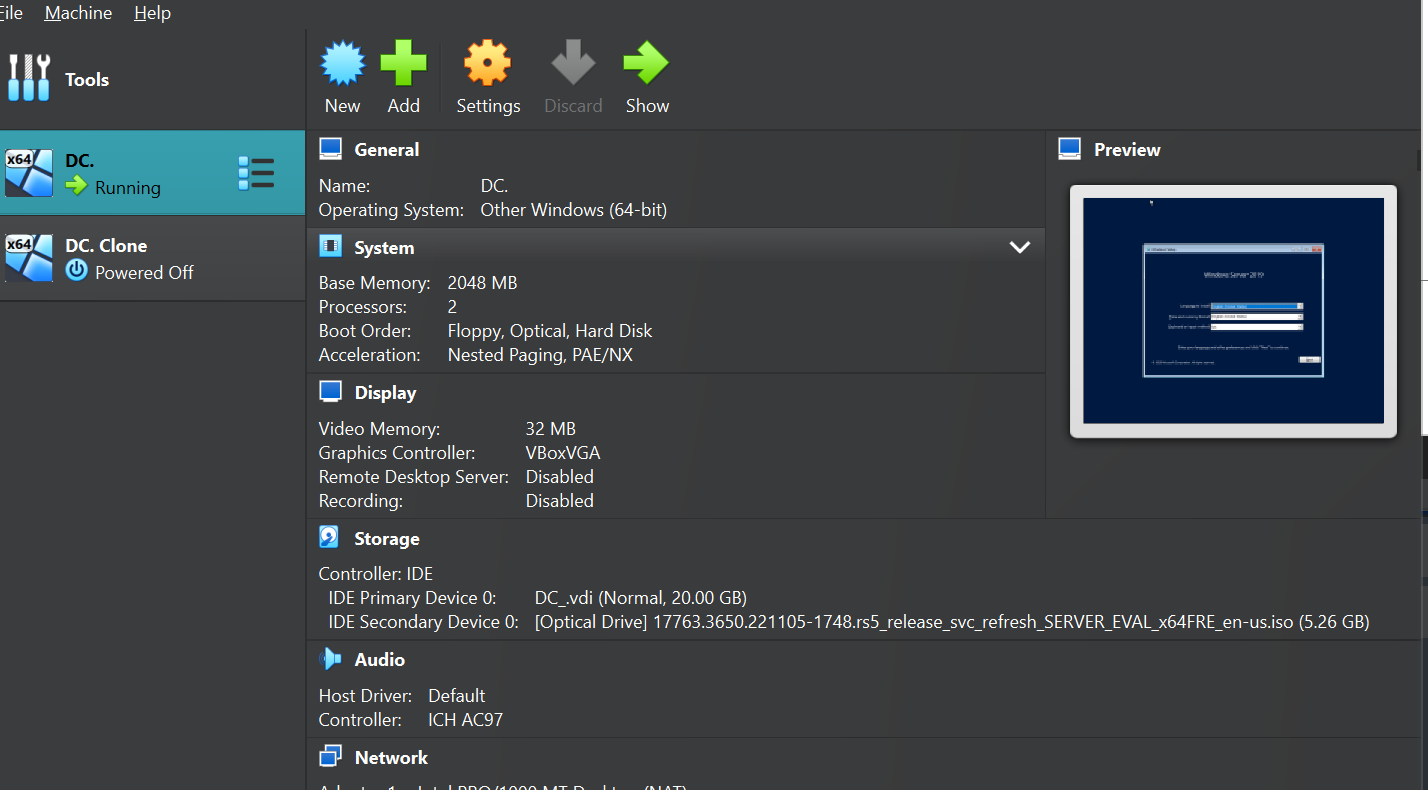Click the VM preview thumbnail of Windows Server setup
The width and height of the screenshot is (1428, 790).
tap(1233, 311)
